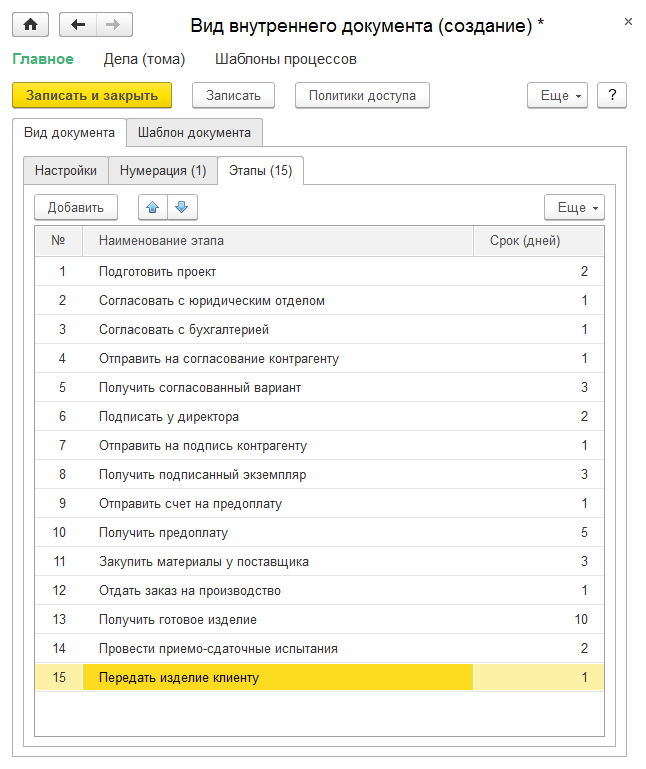
Task: Go forward with the right arrow
Action: (113, 25)
